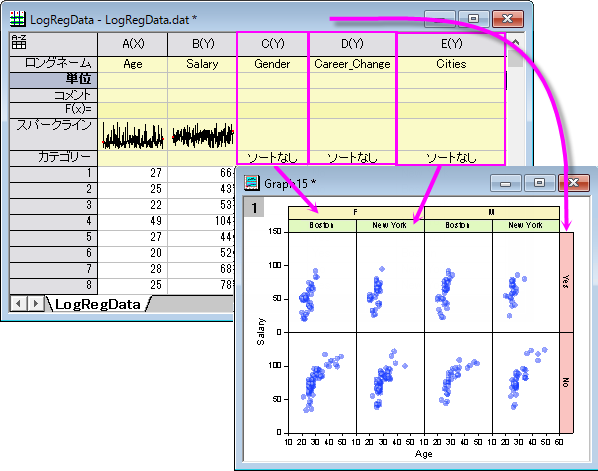Click the Graph15 window icon

pos(252,183)
